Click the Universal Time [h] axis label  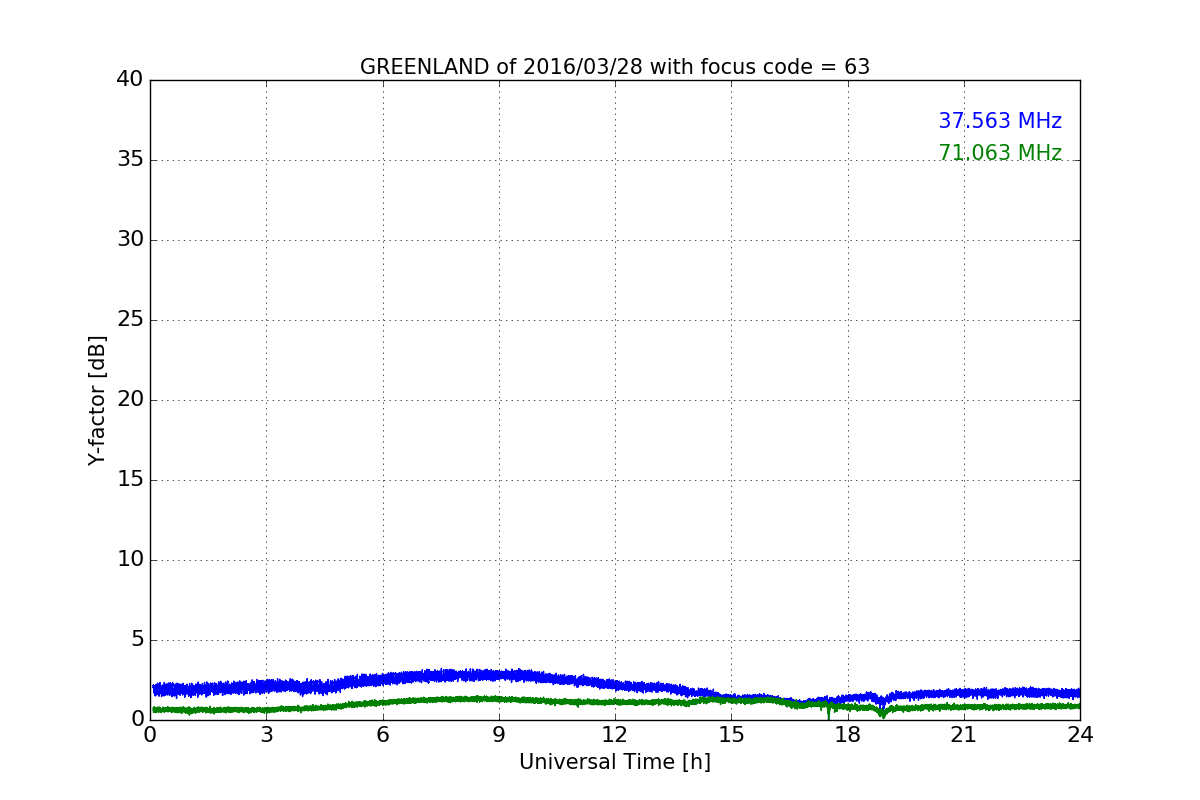click(615, 762)
